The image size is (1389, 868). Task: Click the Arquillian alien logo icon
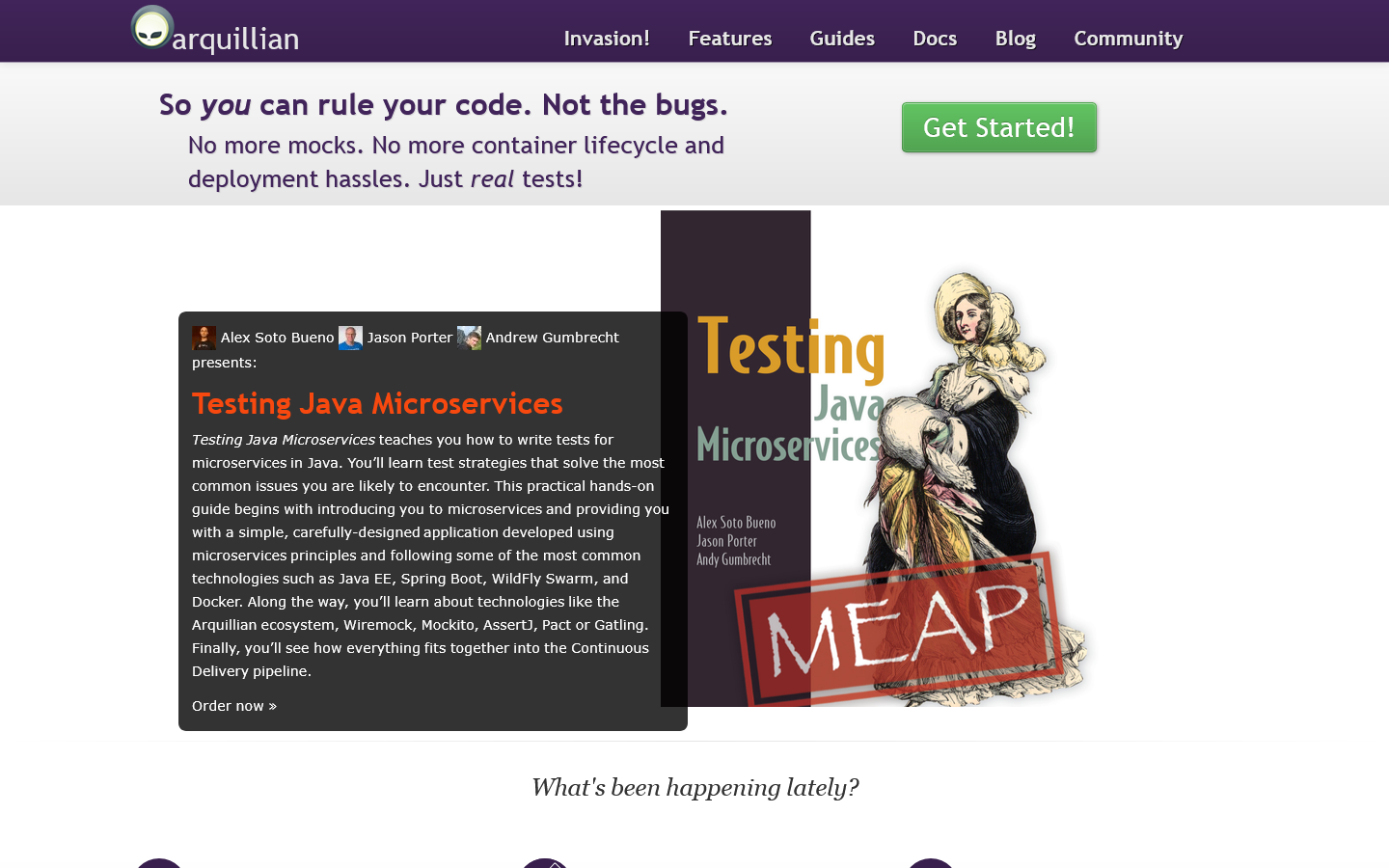click(152, 26)
